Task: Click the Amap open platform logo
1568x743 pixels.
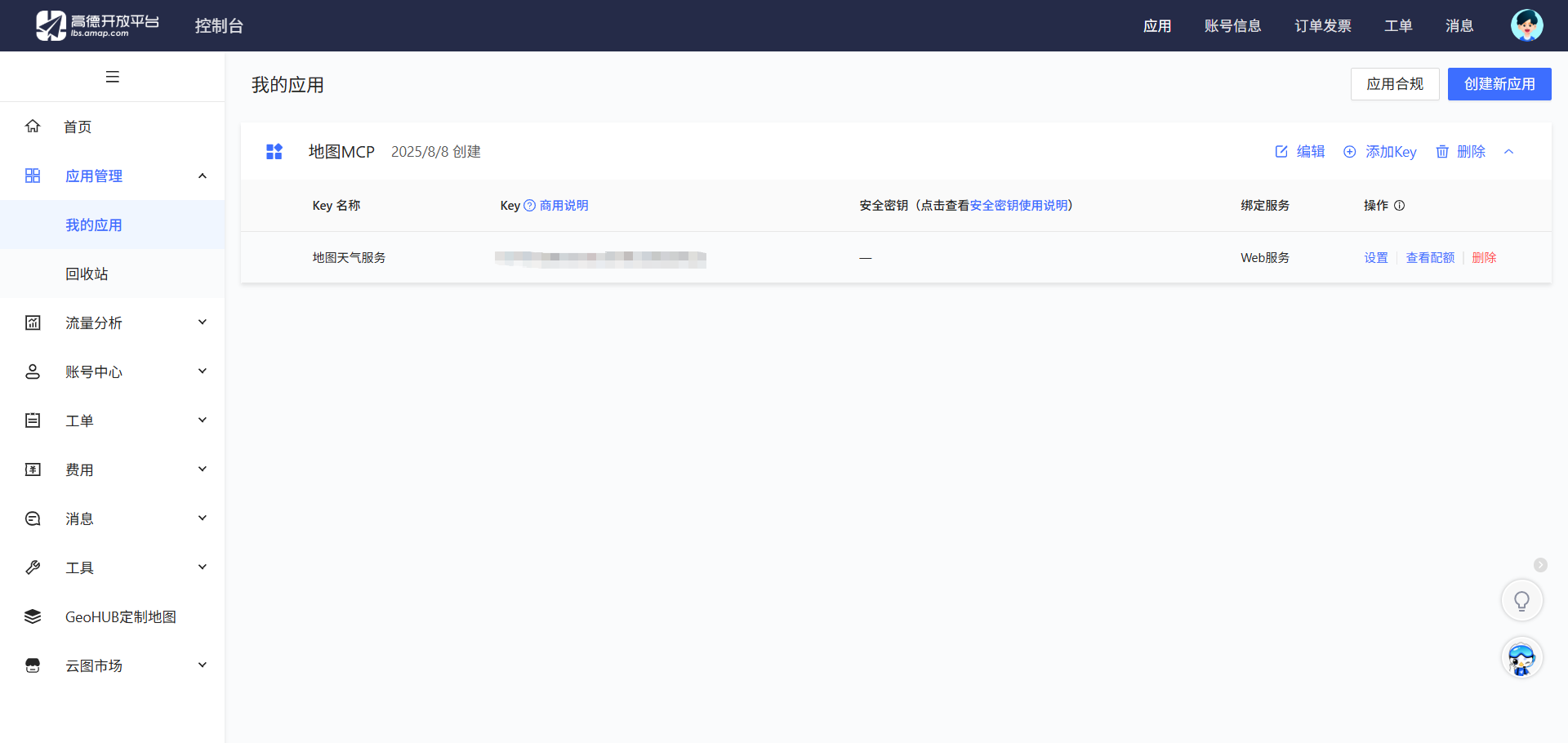Action: tap(97, 25)
